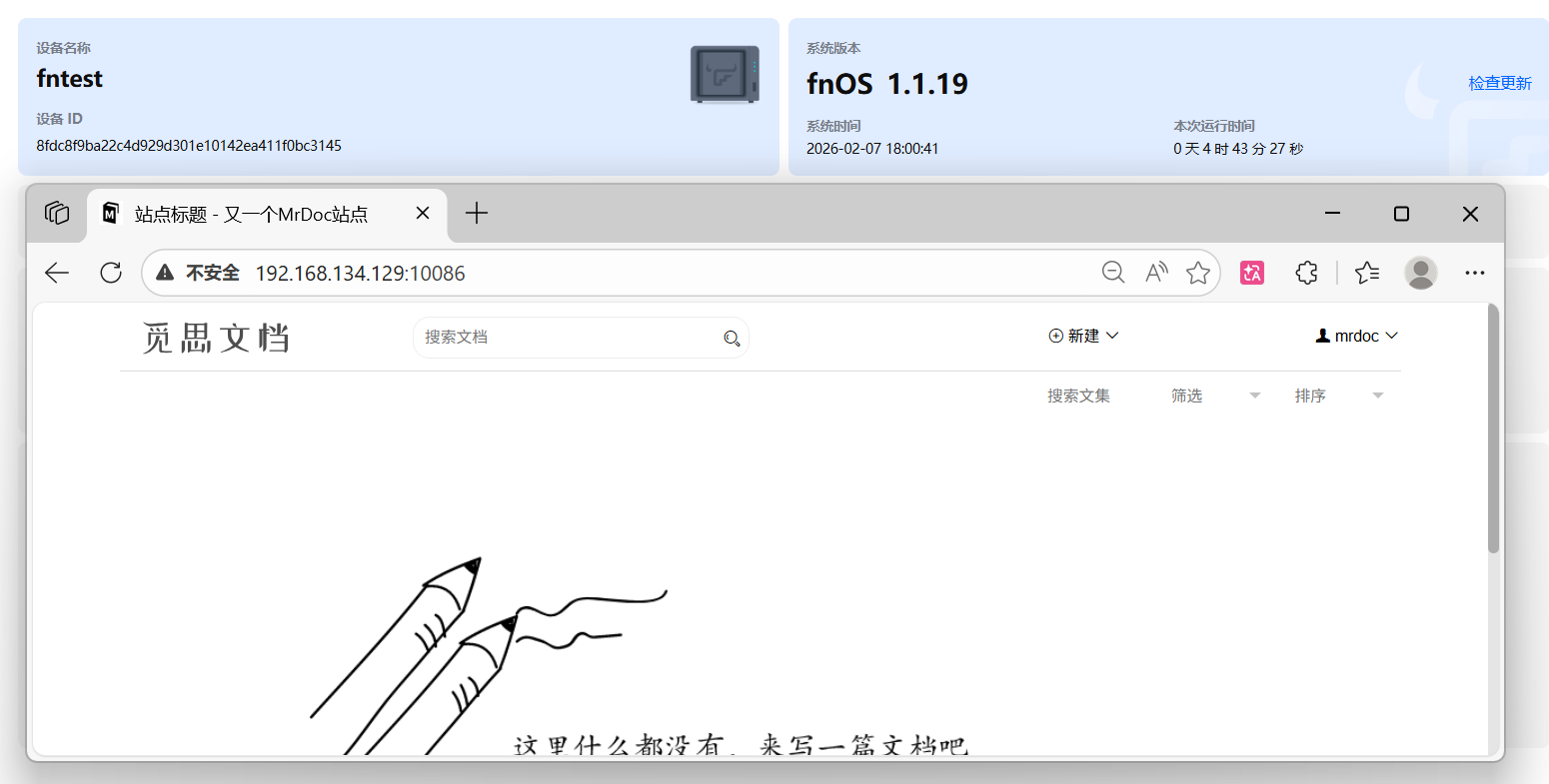Click the 搜索文档 input field
The height and width of the screenshot is (784, 1549).
(565, 338)
